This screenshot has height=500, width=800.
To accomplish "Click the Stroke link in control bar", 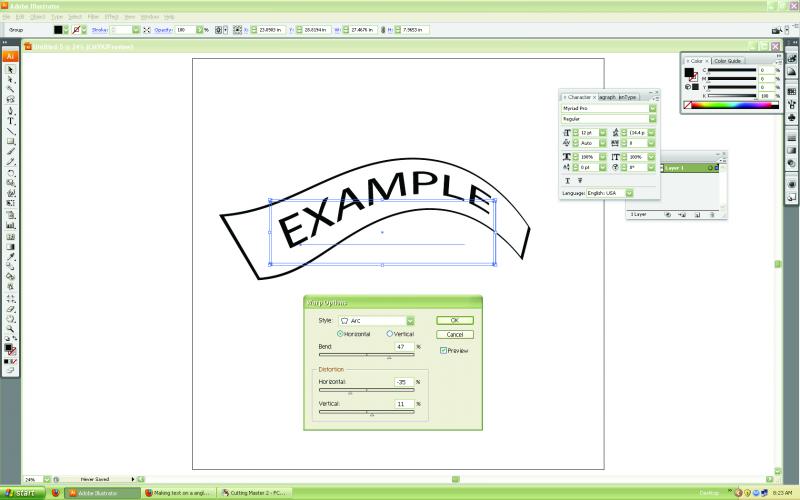I will [x=99, y=30].
